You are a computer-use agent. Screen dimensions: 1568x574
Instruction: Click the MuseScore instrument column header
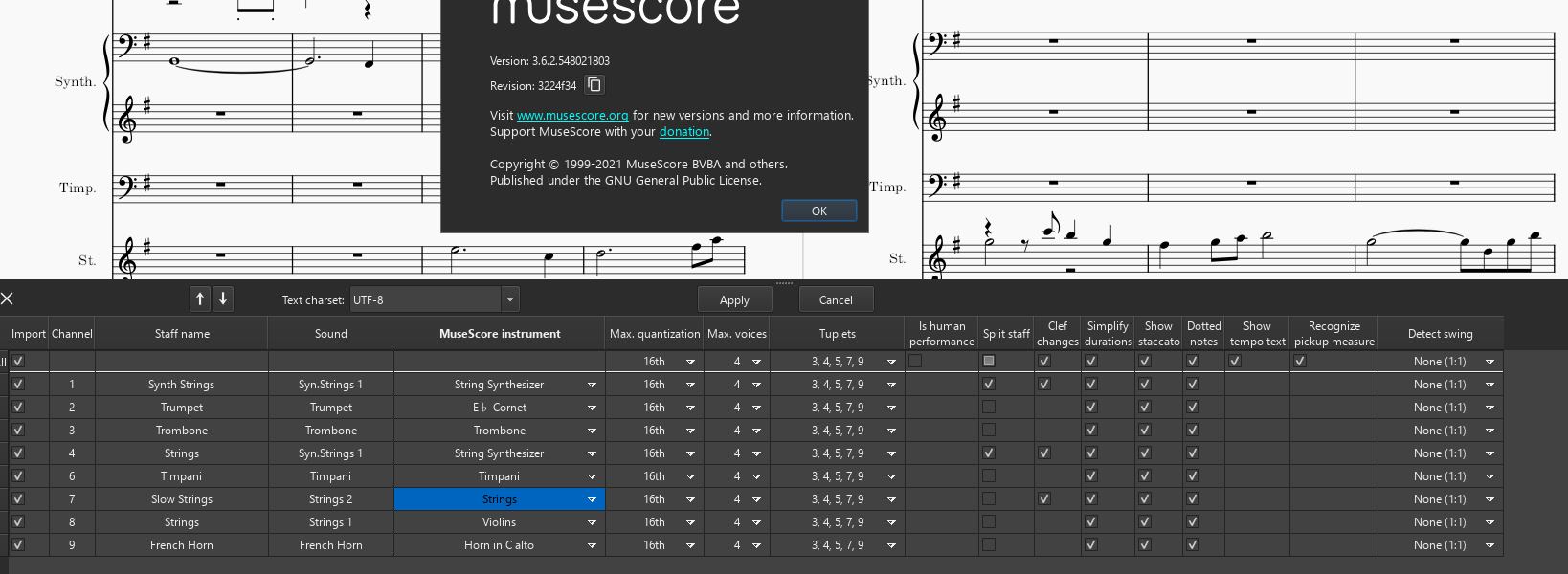click(x=500, y=334)
